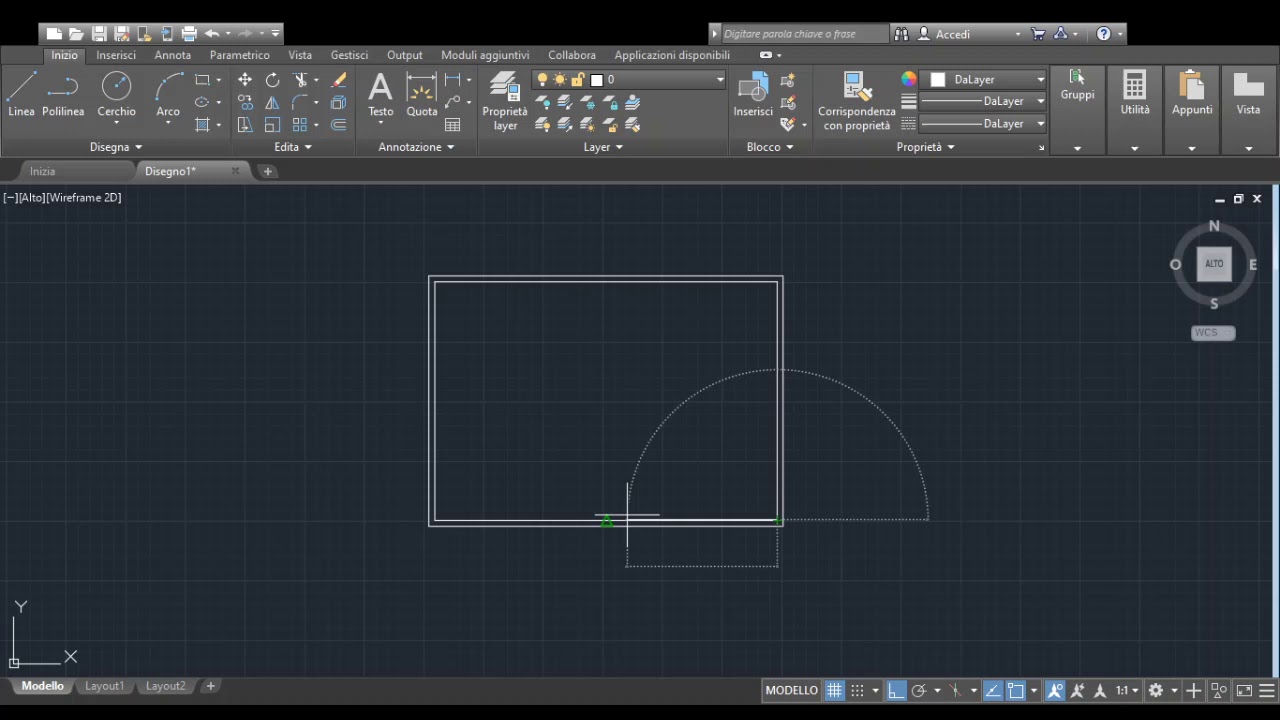Type in keyword search field
Viewport: 1280px width, 720px height.
[803, 34]
